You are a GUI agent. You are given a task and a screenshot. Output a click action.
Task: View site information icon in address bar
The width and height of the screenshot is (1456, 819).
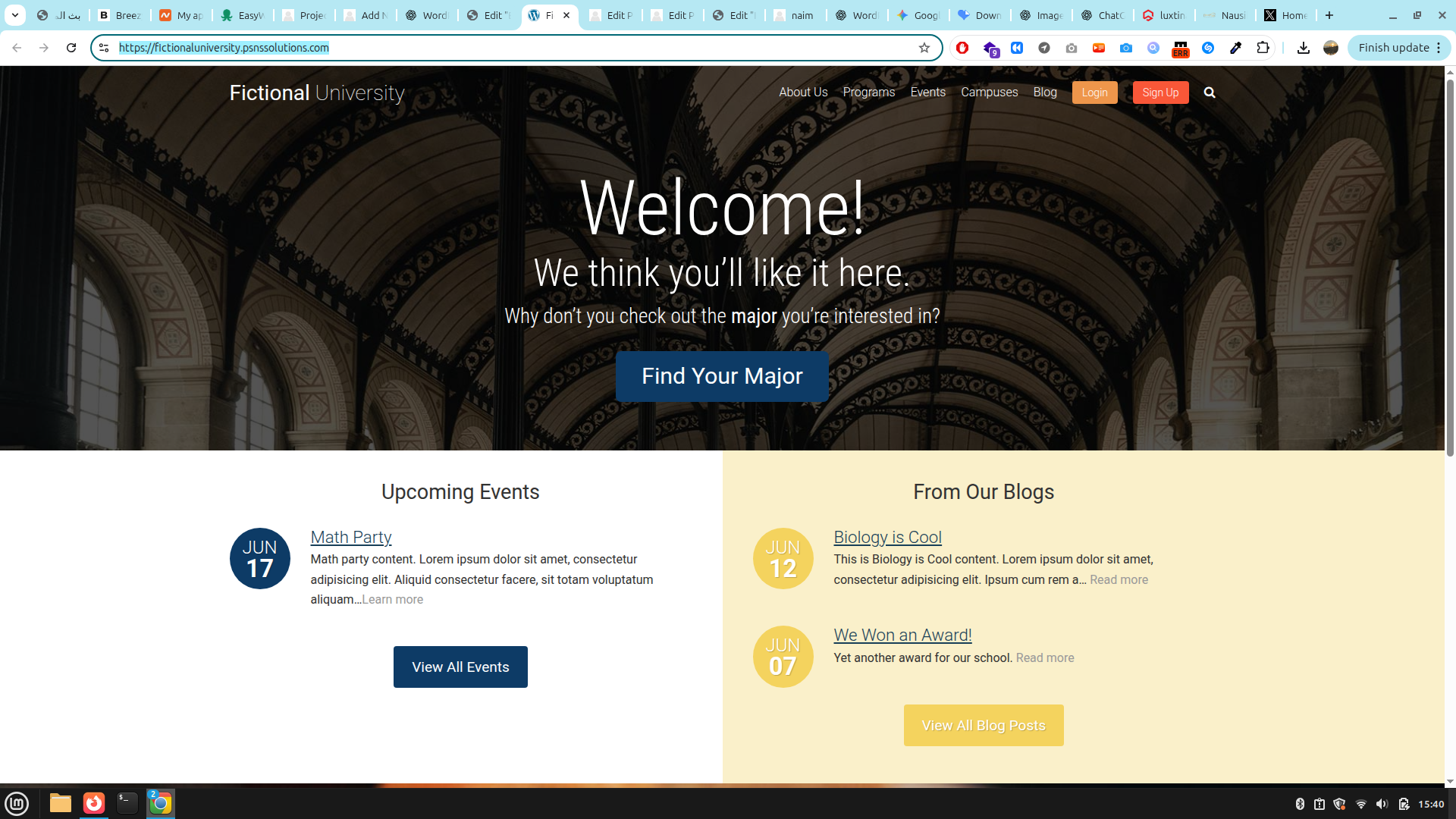pos(104,48)
